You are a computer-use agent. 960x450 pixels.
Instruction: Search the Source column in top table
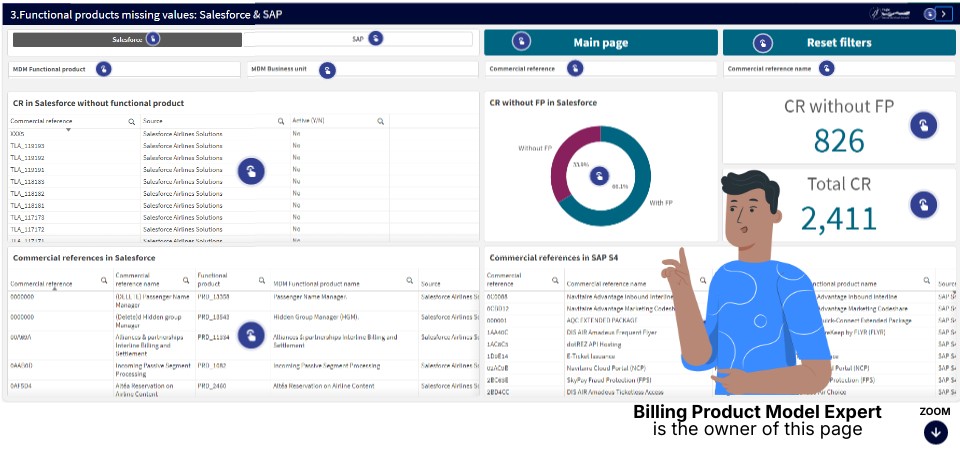click(280, 122)
